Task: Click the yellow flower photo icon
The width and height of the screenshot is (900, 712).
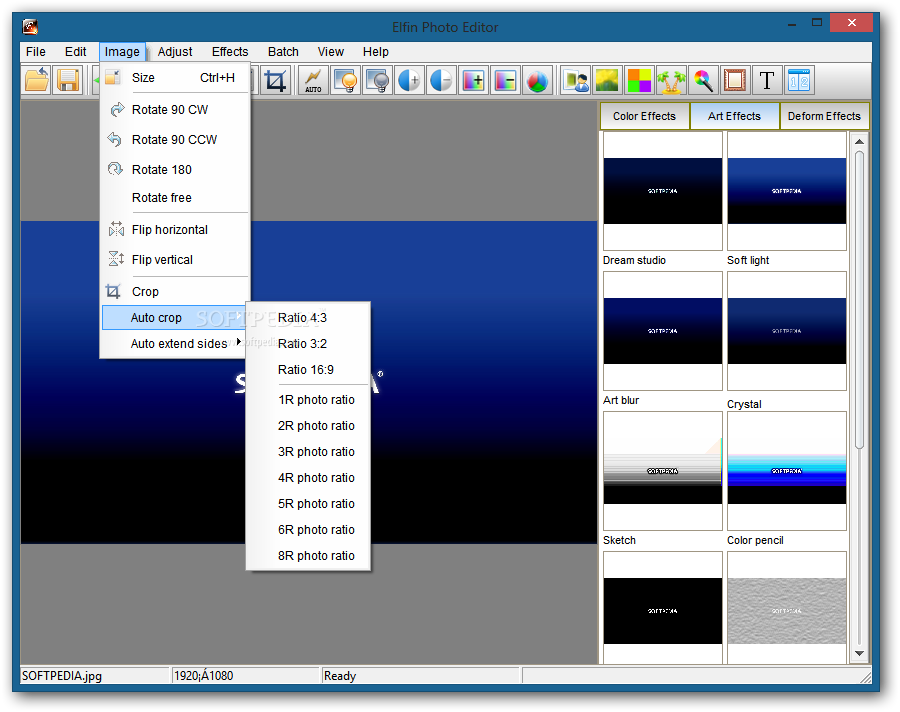Action: point(607,80)
